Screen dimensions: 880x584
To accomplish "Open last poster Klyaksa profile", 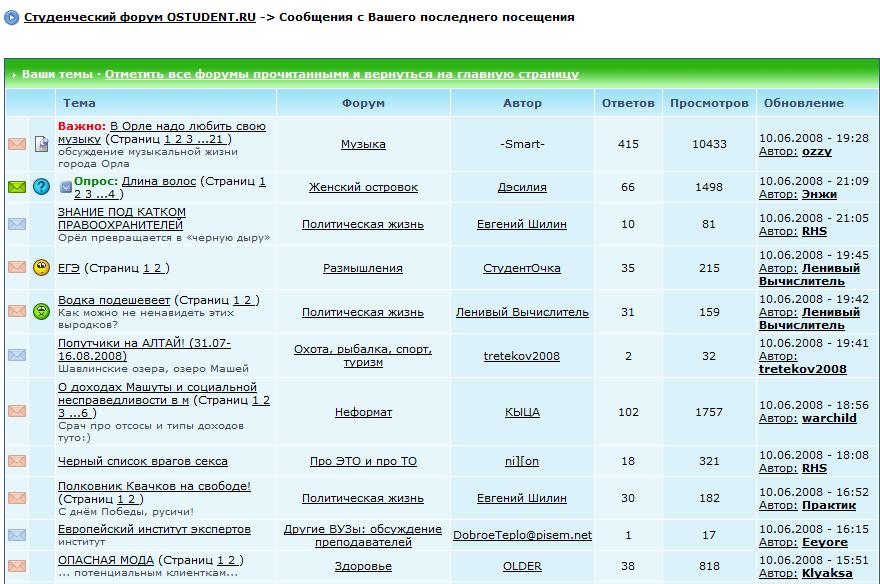I will pyautogui.click(x=827, y=573).
